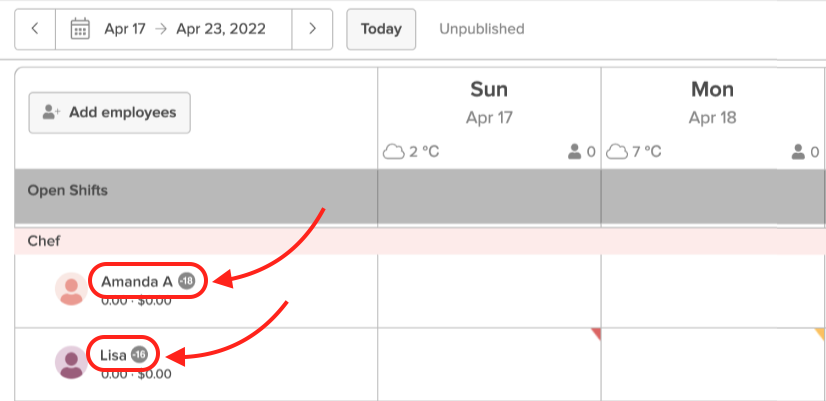The width and height of the screenshot is (826, 401).
Task: Select the Apr 17 to Apr 23 date range
Action: [x=185, y=29]
